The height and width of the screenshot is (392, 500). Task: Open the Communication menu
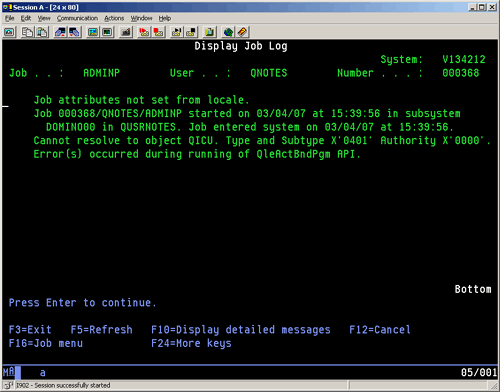click(x=77, y=18)
